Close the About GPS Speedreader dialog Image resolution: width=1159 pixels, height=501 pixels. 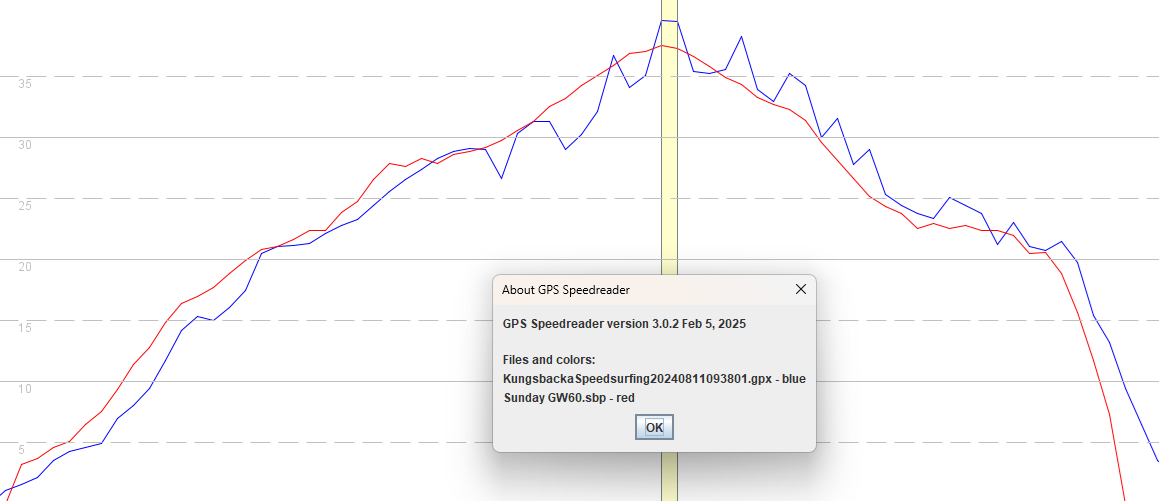[x=800, y=290]
